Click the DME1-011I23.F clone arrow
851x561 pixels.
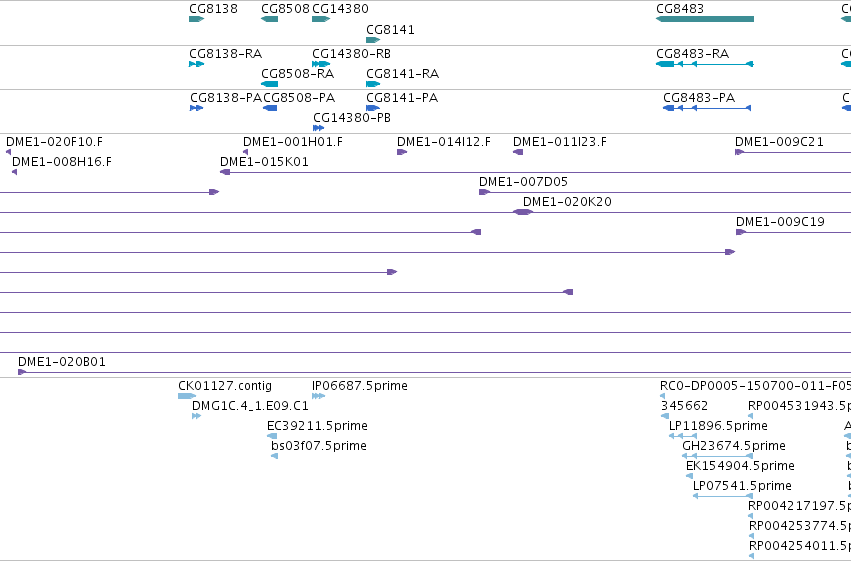tap(518, 152)
